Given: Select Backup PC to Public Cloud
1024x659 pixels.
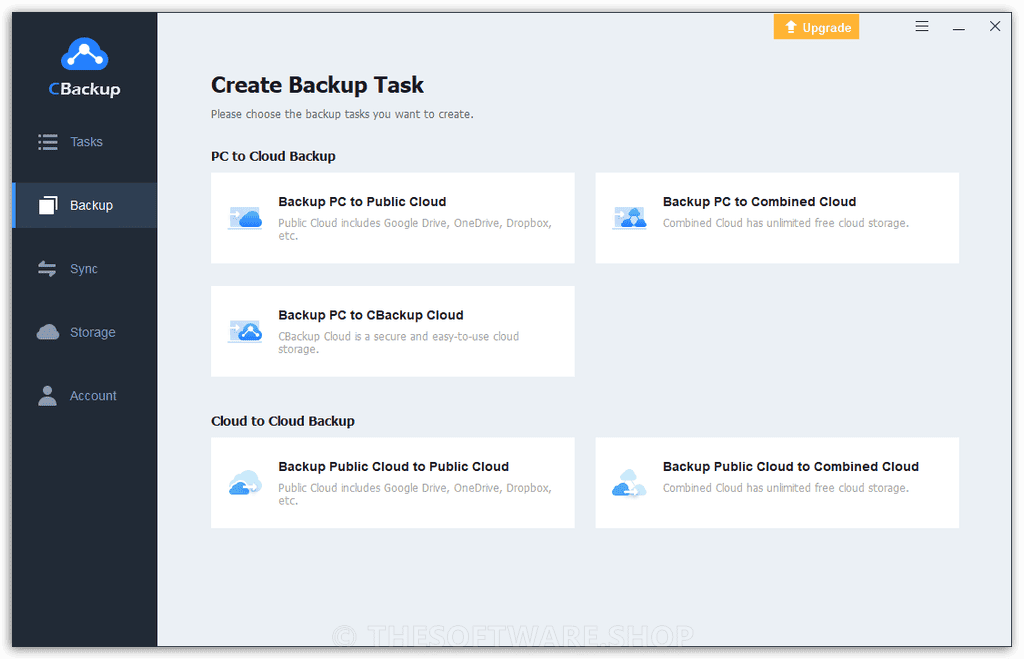Looking at the screenshot, I should coord(392,218).
